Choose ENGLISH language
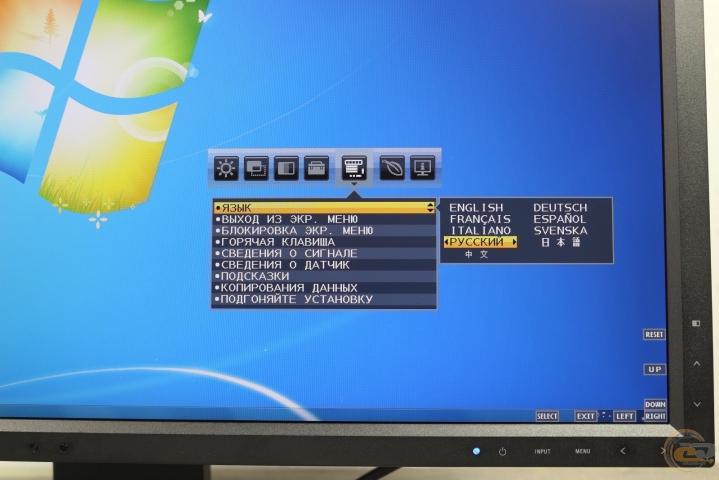Image resolution: width=719 pixels, height=480 pixels. click(x=476, y=208)
